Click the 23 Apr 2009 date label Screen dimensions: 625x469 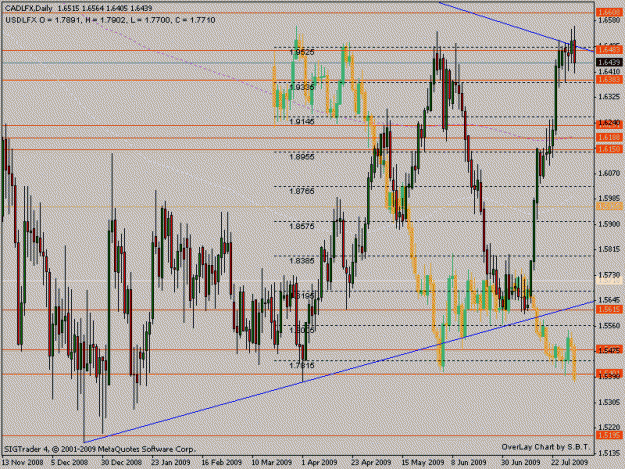click(371, 462)
